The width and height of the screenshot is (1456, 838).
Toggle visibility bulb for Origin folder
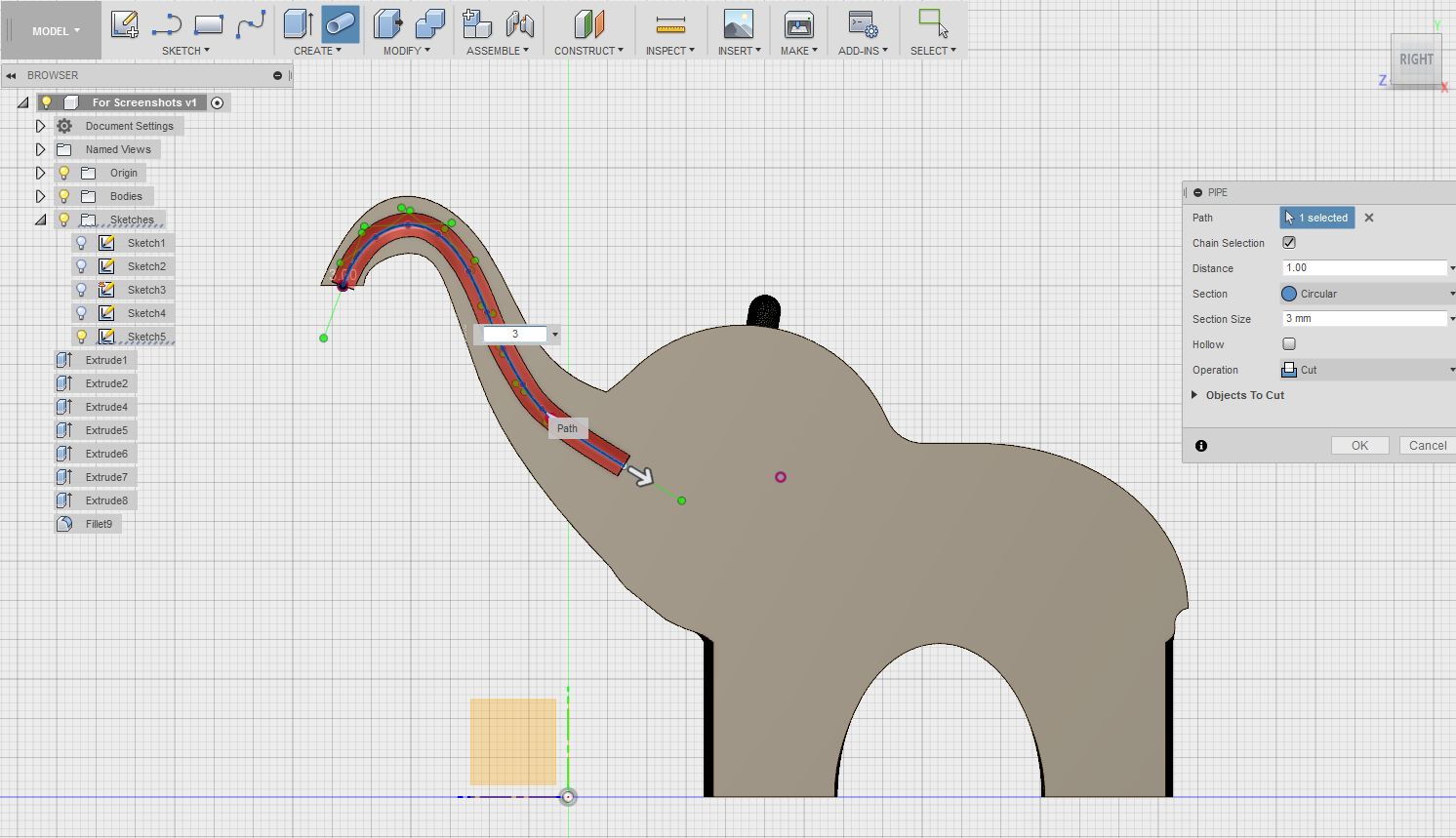[64, 173]
